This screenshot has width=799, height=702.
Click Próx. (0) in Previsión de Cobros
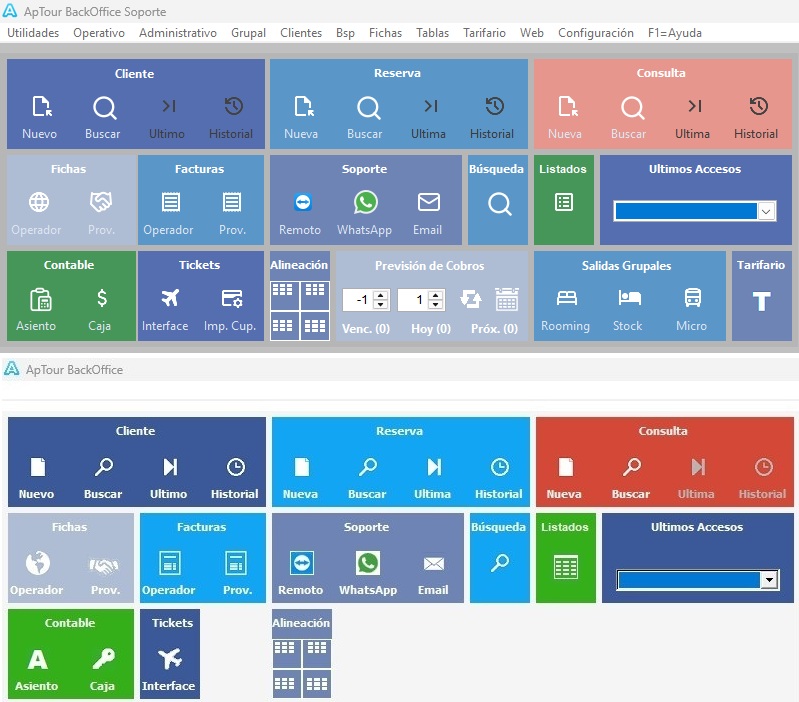495,329
